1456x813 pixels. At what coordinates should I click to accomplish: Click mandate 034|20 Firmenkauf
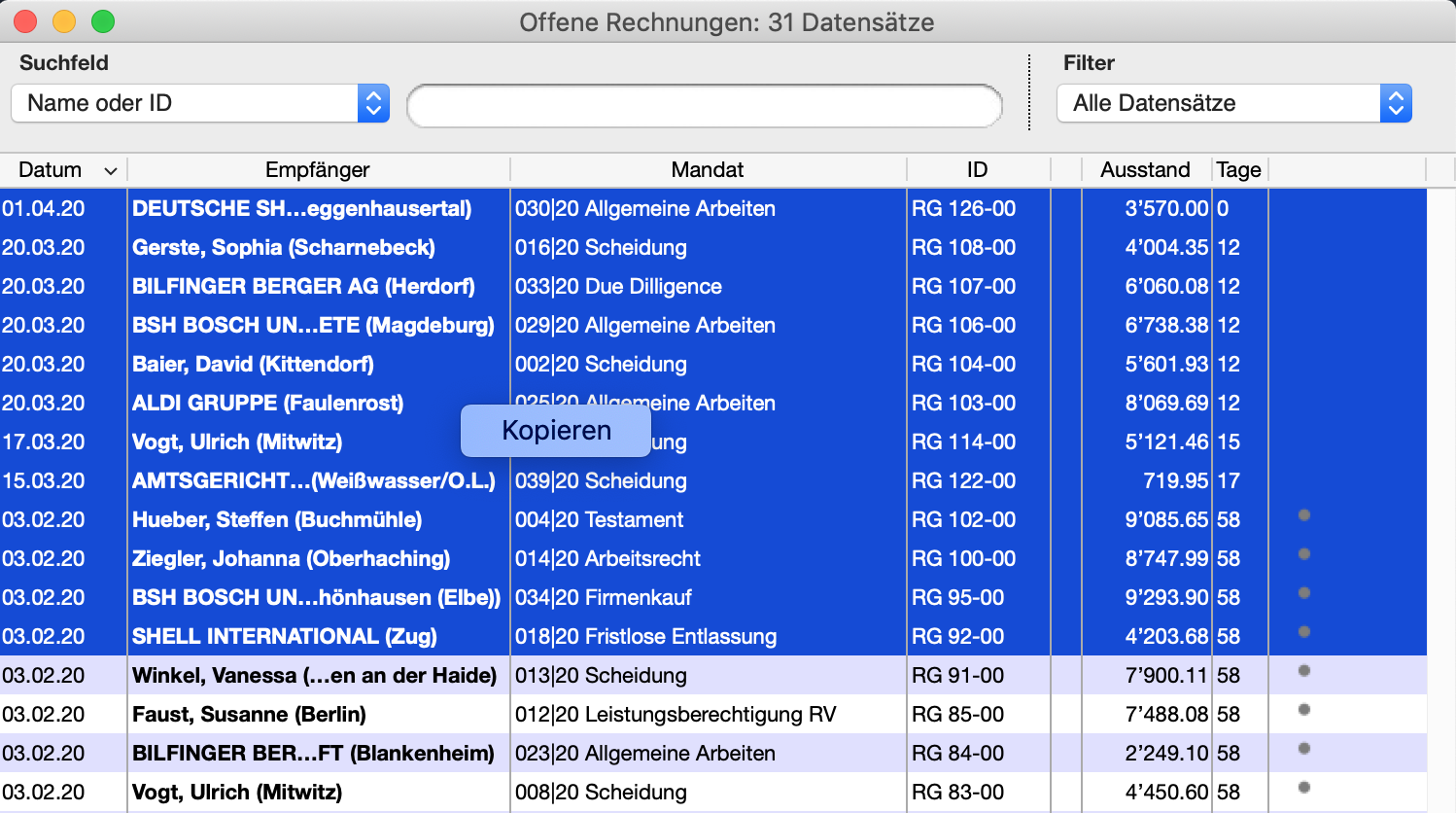(x=604, y=598)
